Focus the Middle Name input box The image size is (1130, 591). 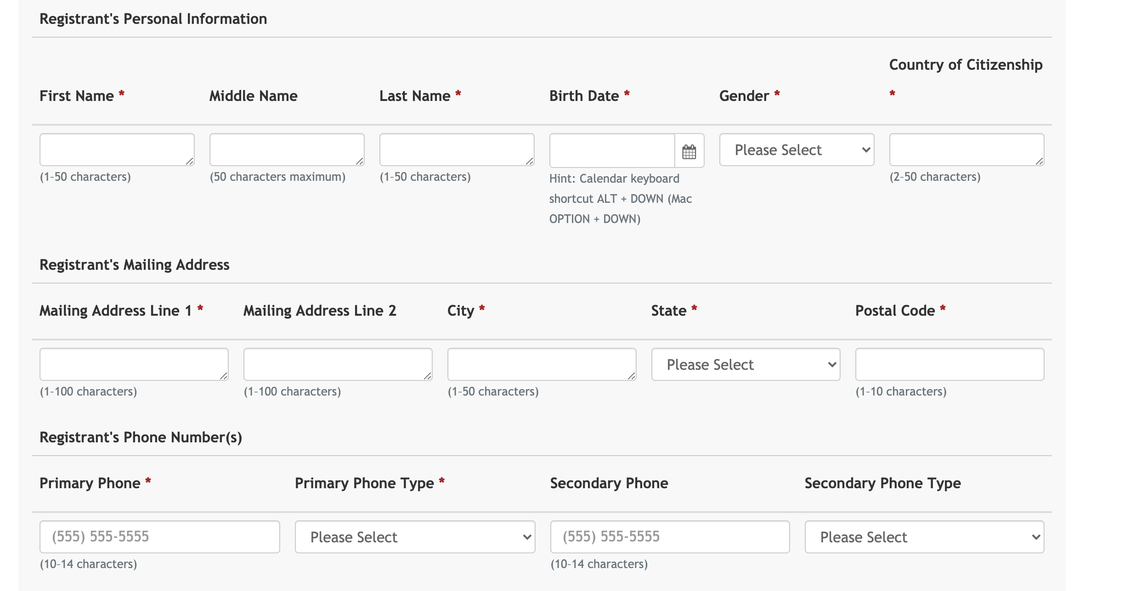coord(287,150)
